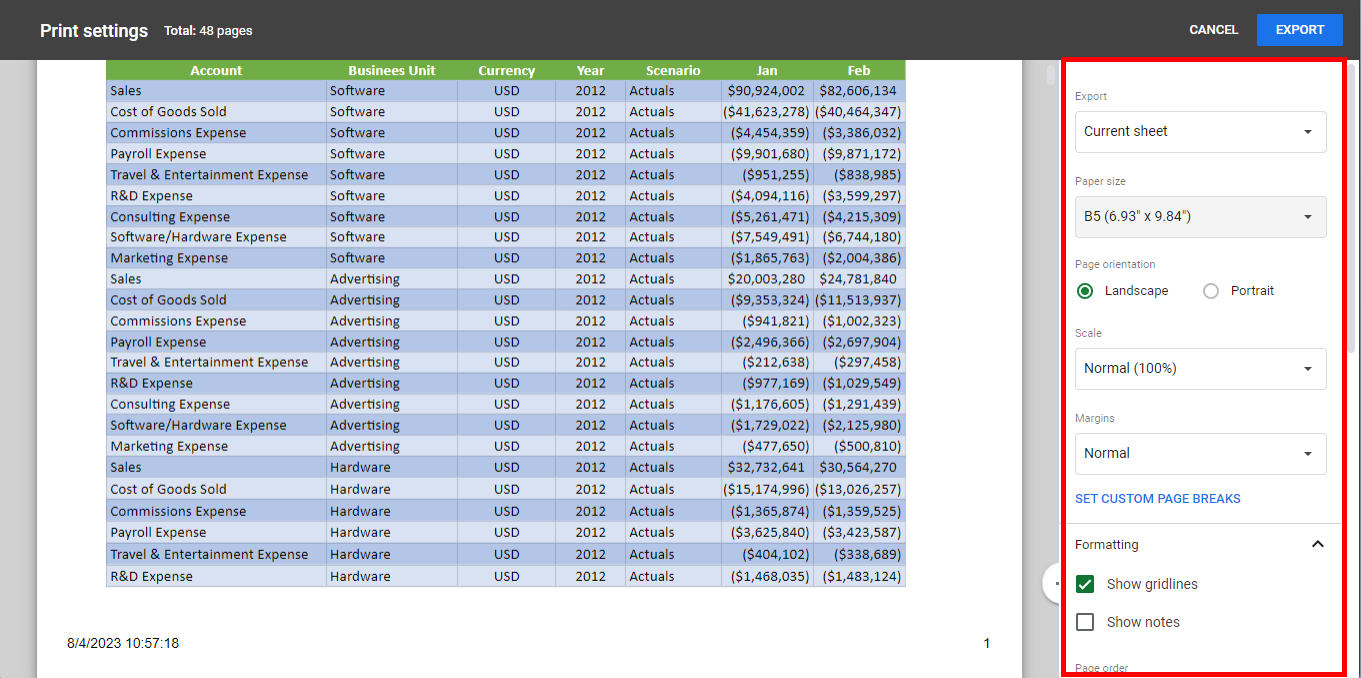Click the '$82,606,134' cell

(859, 91)
